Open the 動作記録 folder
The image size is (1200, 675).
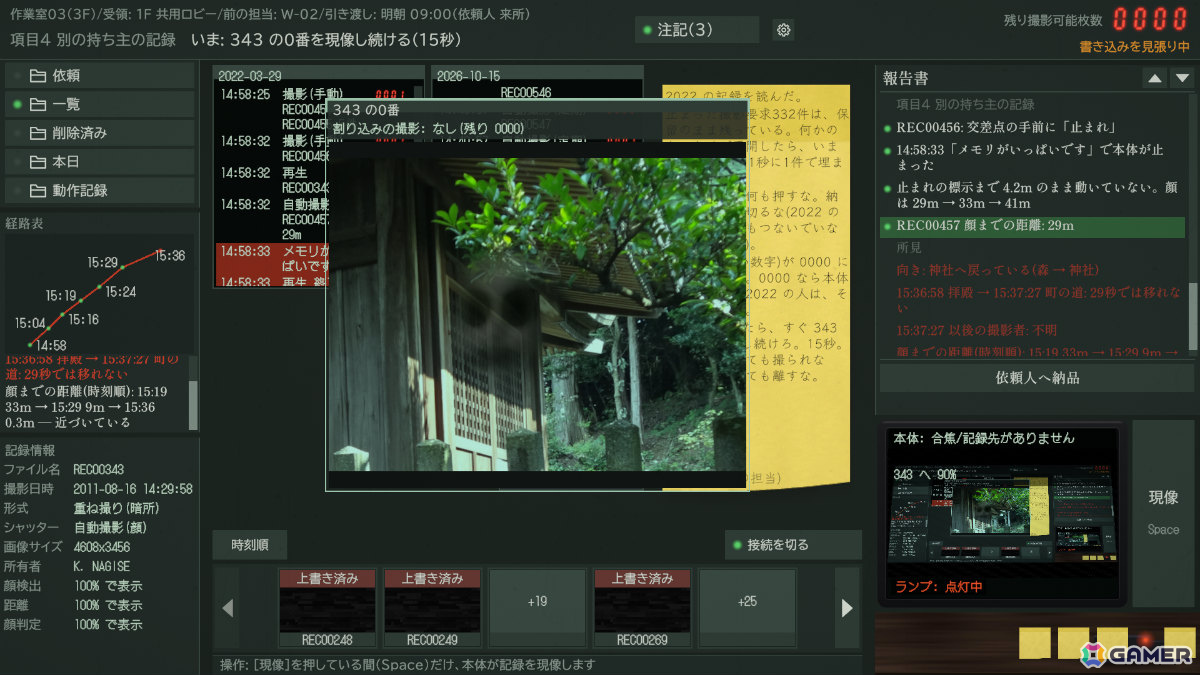[x=100, y=190]
